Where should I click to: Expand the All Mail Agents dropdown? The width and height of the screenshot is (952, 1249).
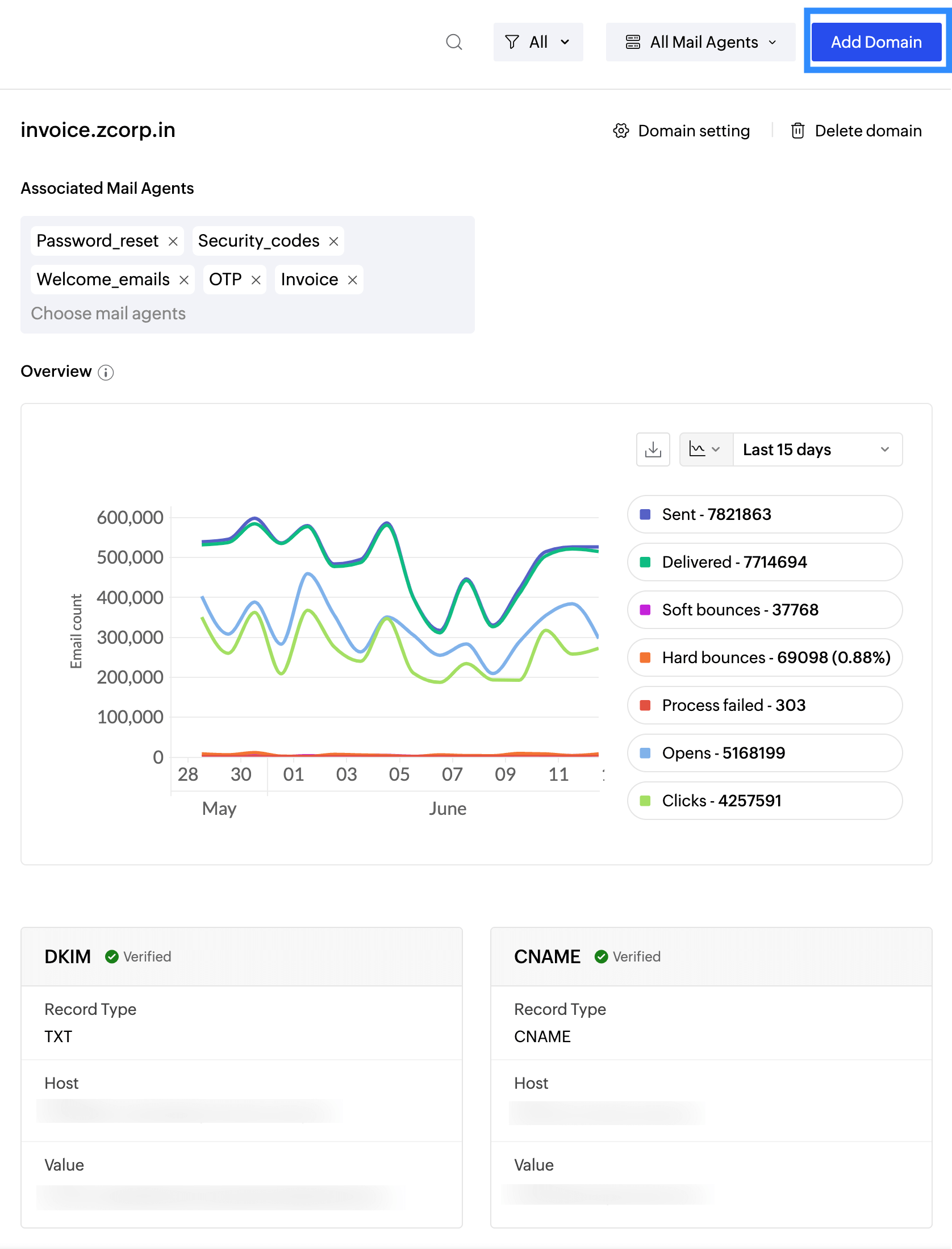[x=700, y=42]
